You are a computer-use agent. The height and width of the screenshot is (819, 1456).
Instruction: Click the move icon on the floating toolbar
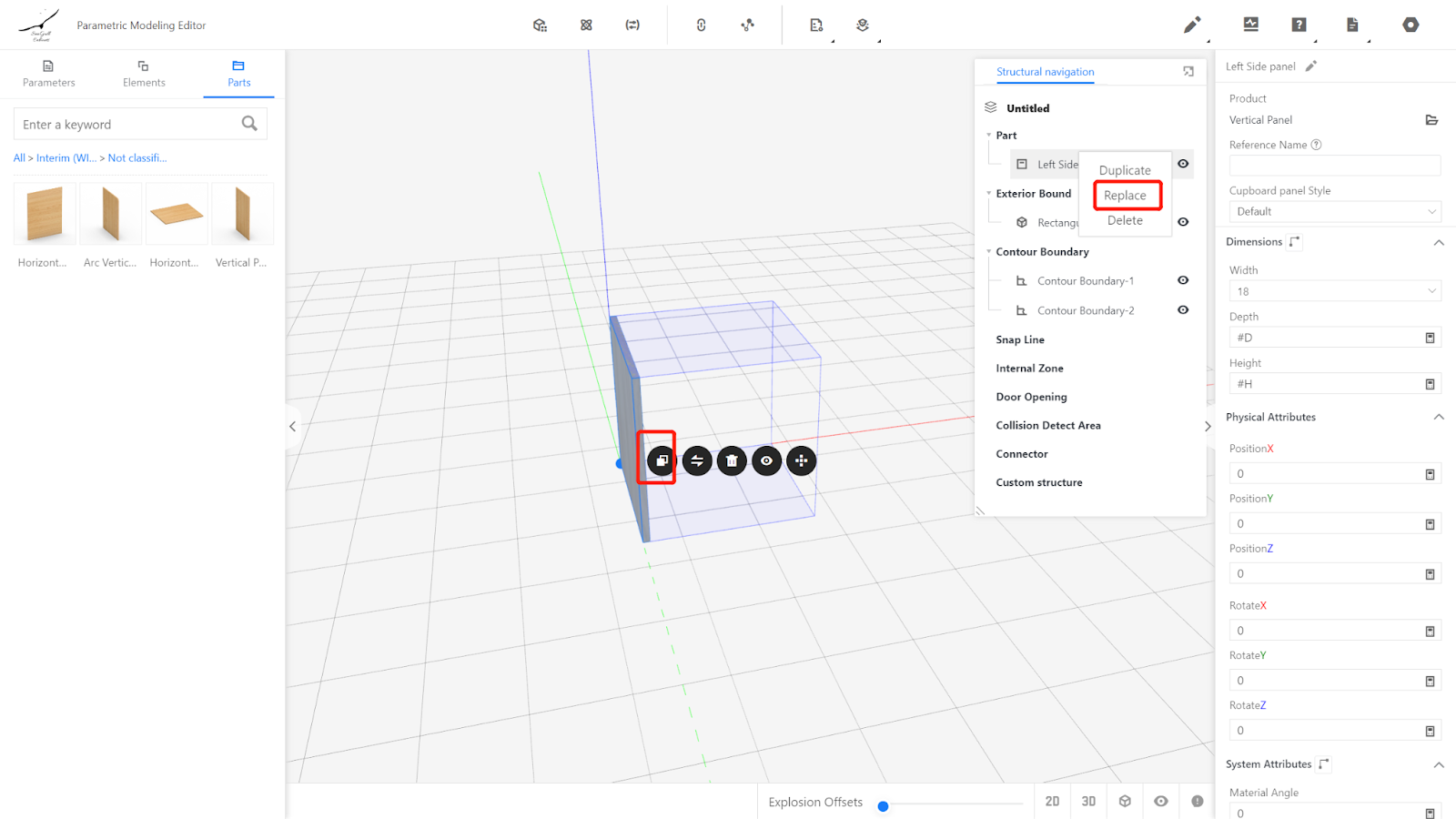tap(801, 460)
